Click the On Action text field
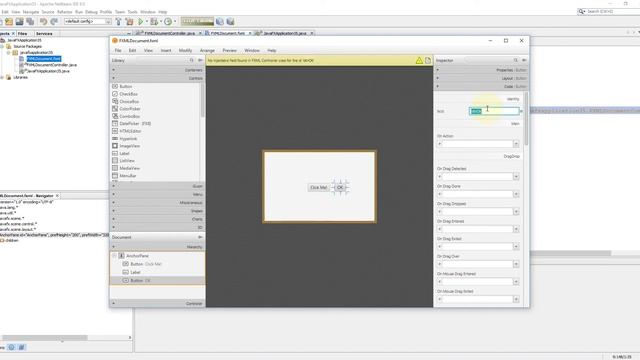 [x=478, y=144]
